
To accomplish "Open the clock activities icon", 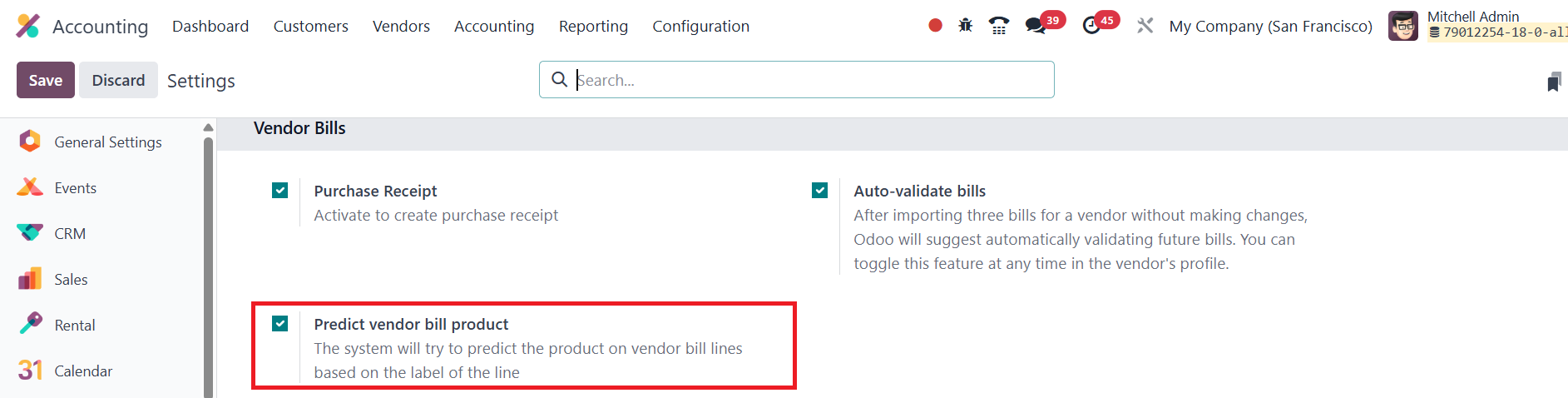I will 1091,26.
